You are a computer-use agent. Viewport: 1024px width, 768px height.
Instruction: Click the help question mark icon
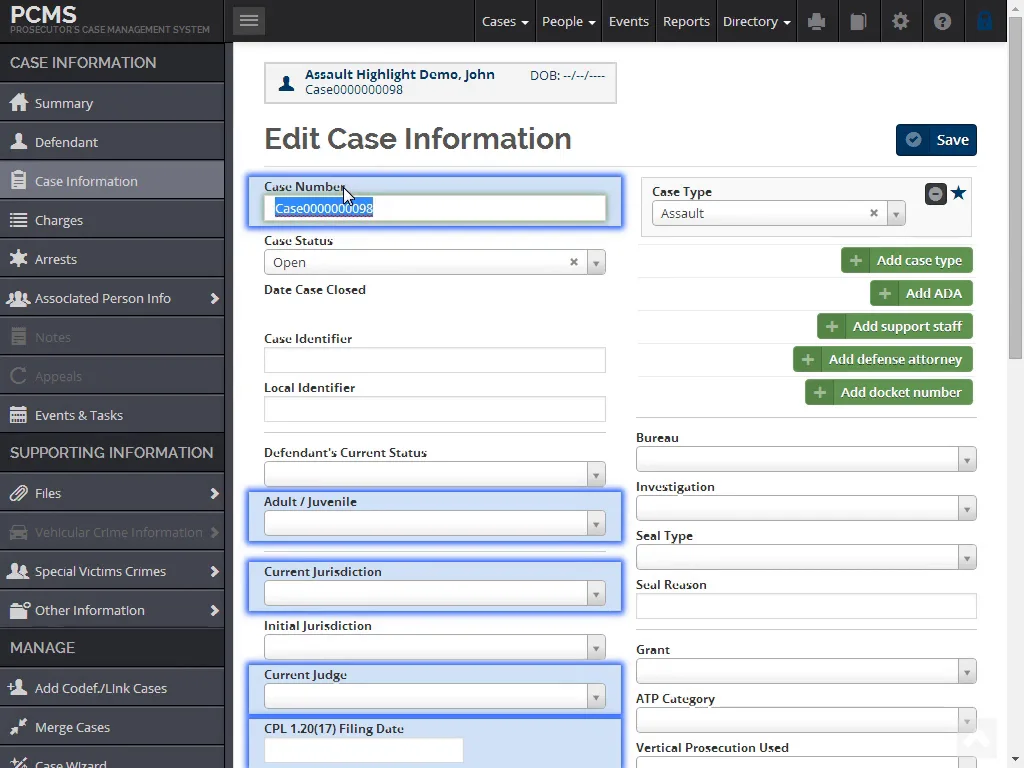click(942, 21)
